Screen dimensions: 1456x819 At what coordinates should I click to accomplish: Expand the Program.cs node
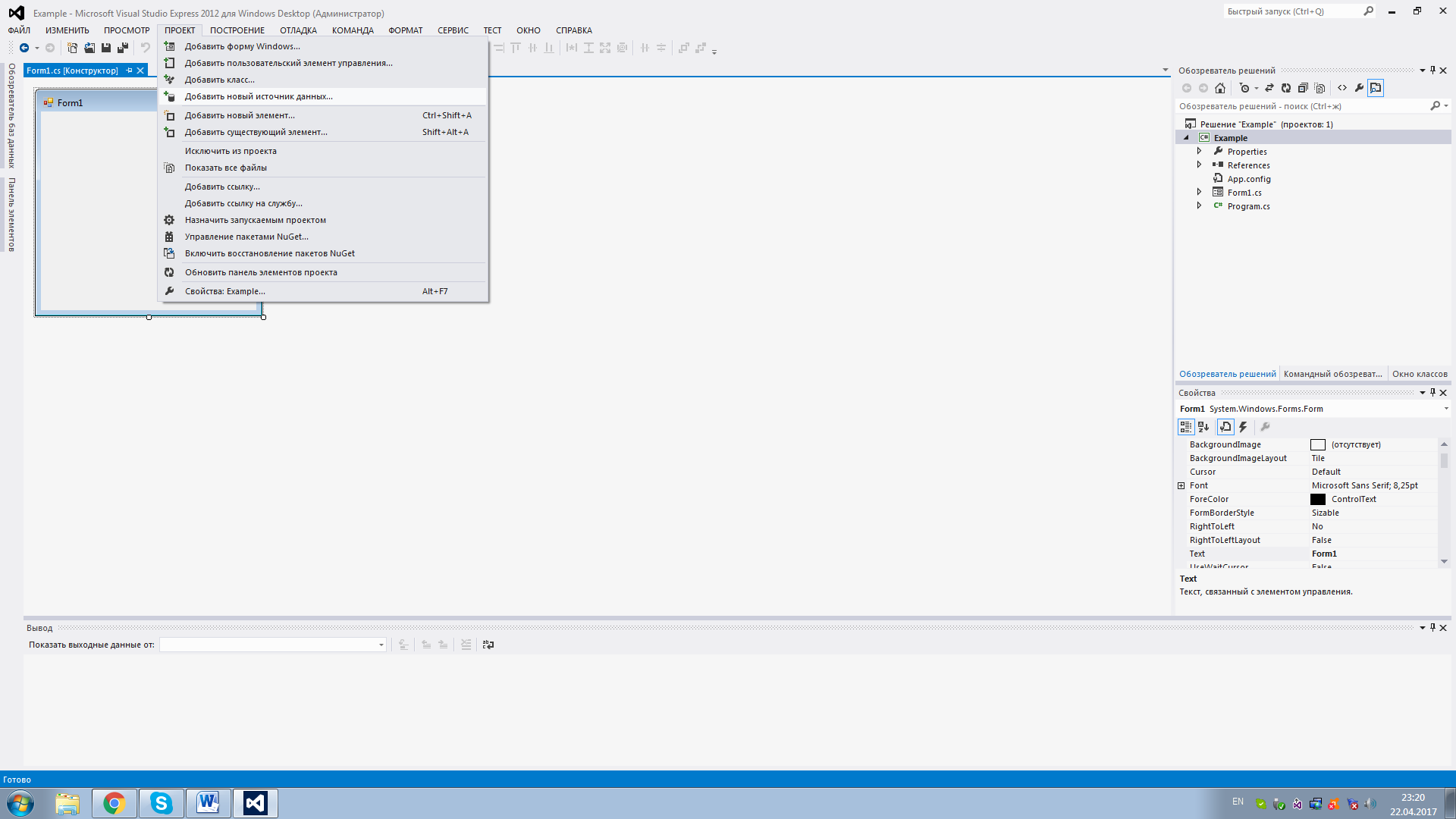click(x=1199, y=206)
